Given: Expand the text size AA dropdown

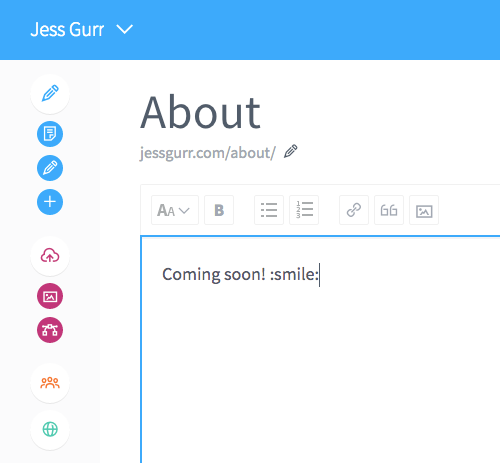Looking at the screenshot, I should pyautogui.click(x=175, y=210).
